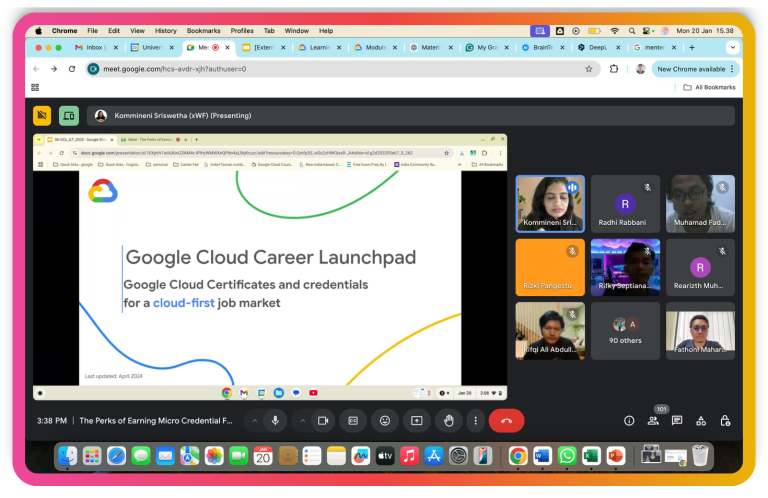Expand audio settings chevron beside microphone
The image size is (768, 498).
255,421
